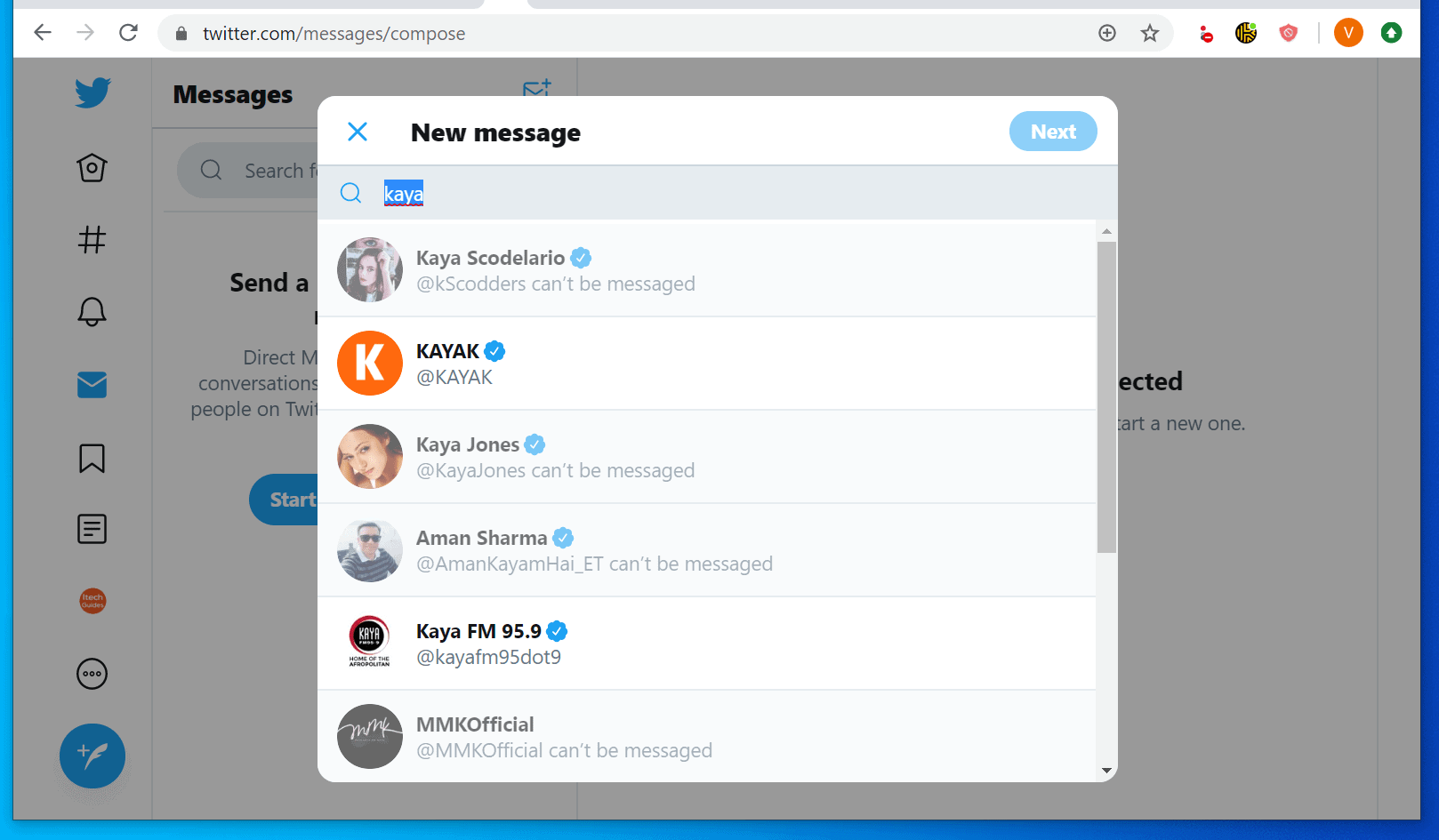Viewport: 1439px width, 840px height.
Task: Click the install plus icon in address bar
Action: 1107,33
